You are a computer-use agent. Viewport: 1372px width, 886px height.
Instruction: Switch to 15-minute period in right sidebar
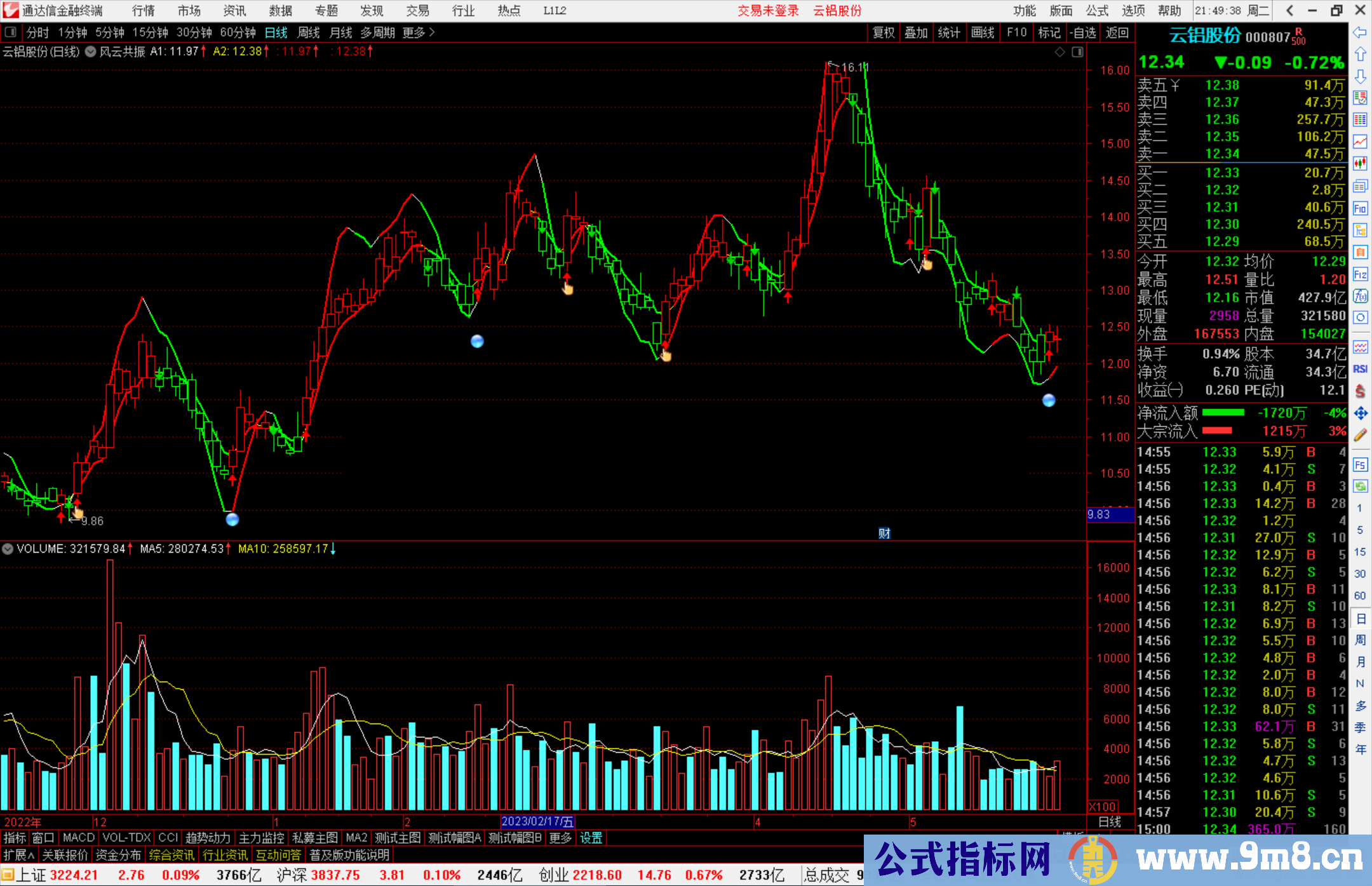coord(1360,552)
